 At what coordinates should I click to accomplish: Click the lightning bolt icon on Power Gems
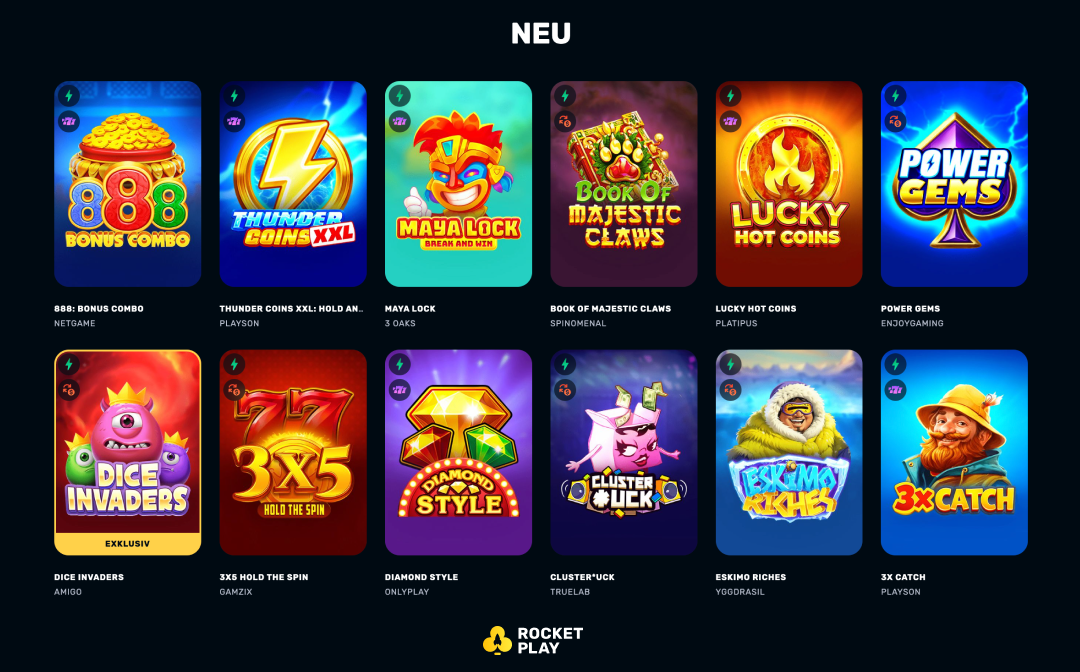895,96
